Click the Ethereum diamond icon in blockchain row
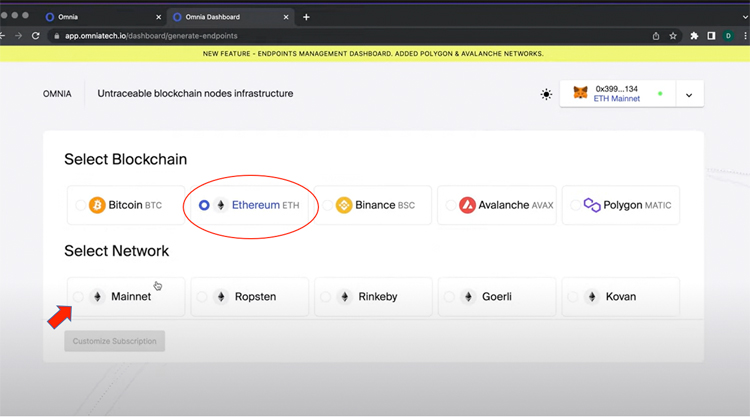Viewport: 750px width, 417px height. click(x=221, y=205)
